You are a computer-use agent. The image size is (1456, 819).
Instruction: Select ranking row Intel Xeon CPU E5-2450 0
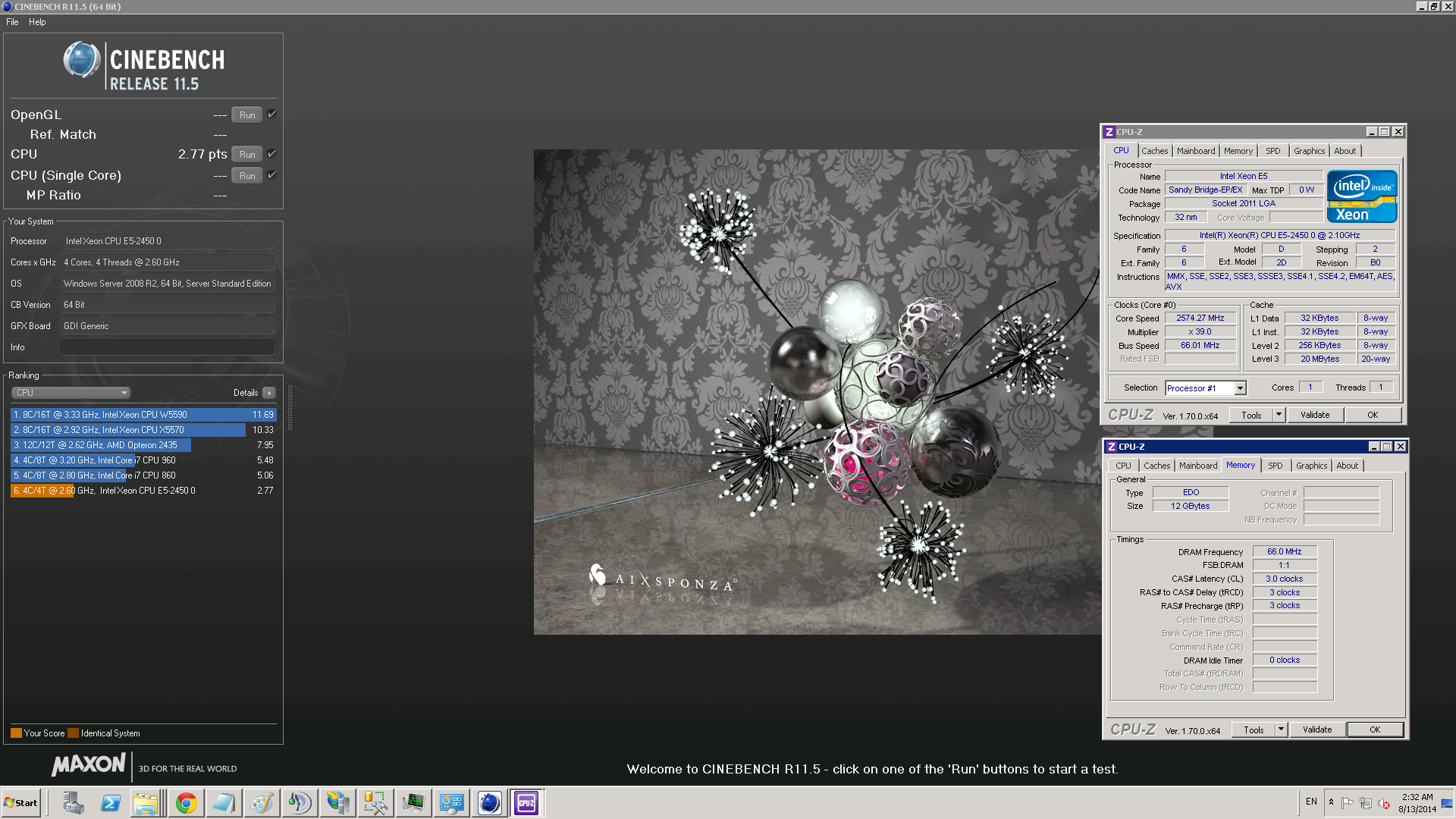pyautogui.click(x=143, y=491)
